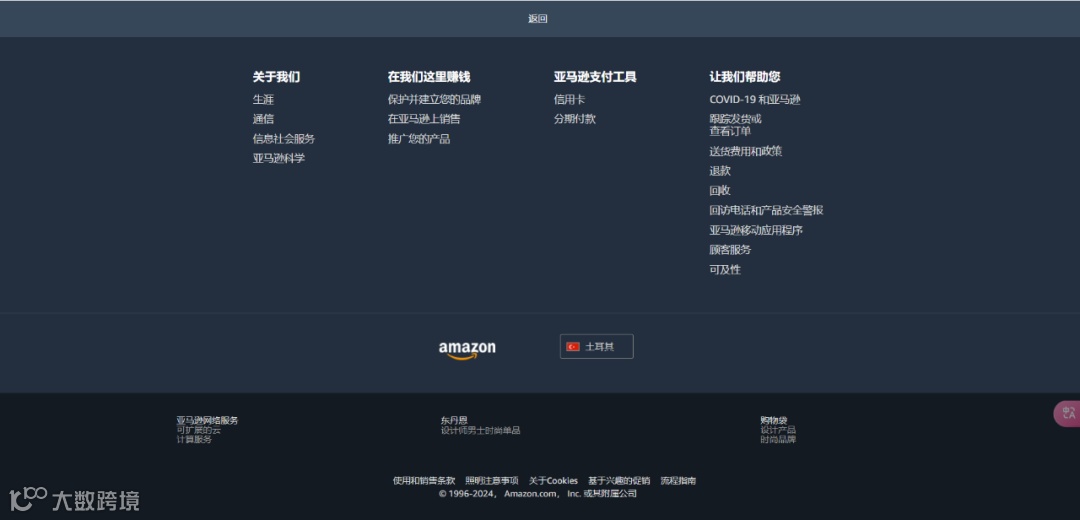
Task: Open 亚马逊移动应用程序 link
Action: pyautogui.click(x=756, y=231)
